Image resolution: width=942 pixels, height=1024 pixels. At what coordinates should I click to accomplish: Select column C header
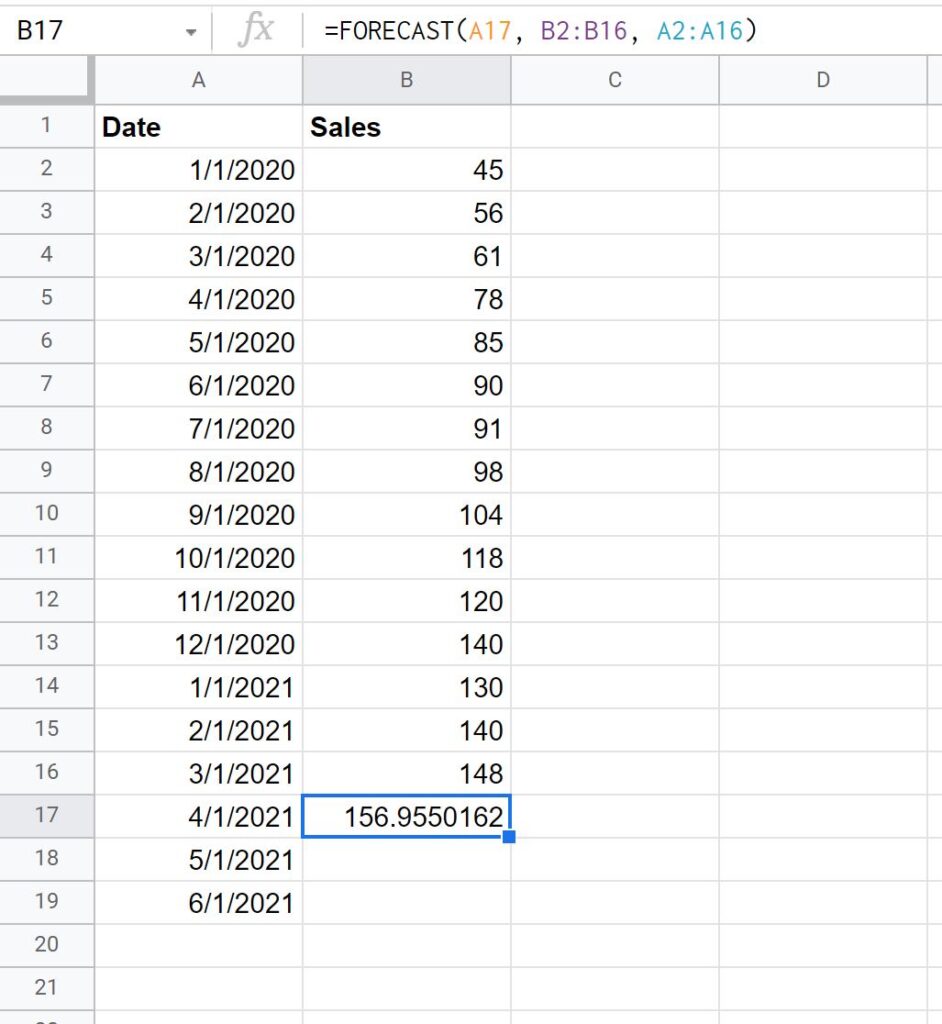tap(615, 80)
